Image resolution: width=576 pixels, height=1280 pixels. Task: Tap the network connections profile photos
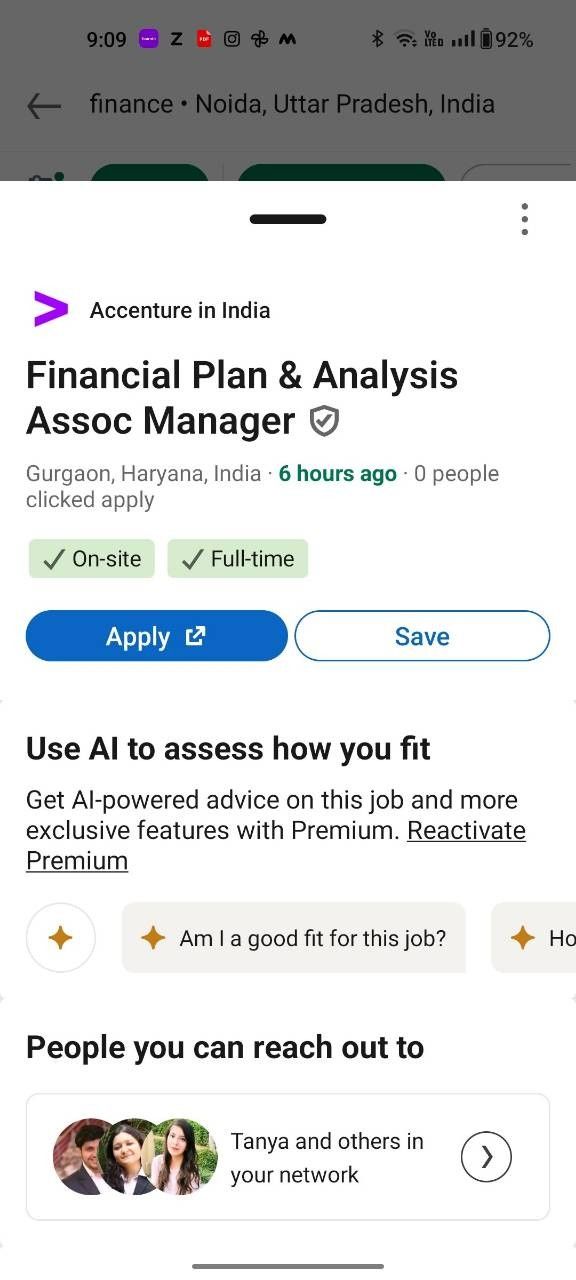[135, 1157]
